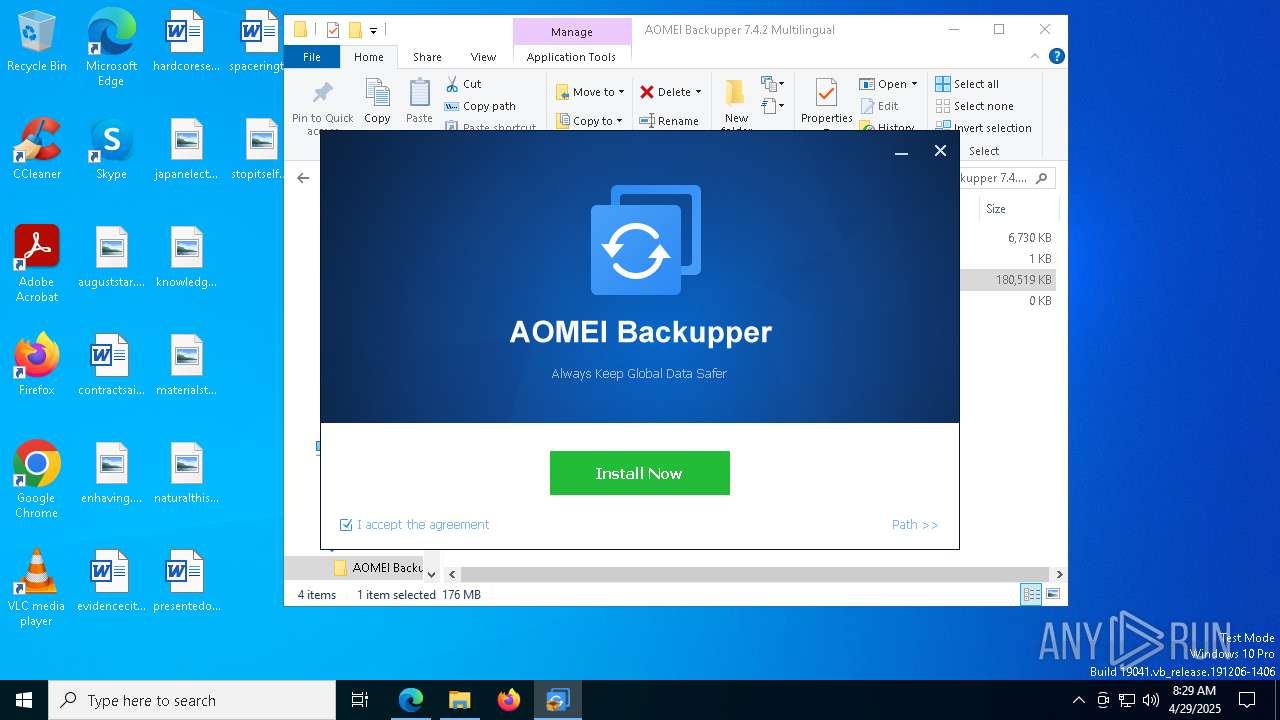Click Select all in ribbon

point(967,84)
